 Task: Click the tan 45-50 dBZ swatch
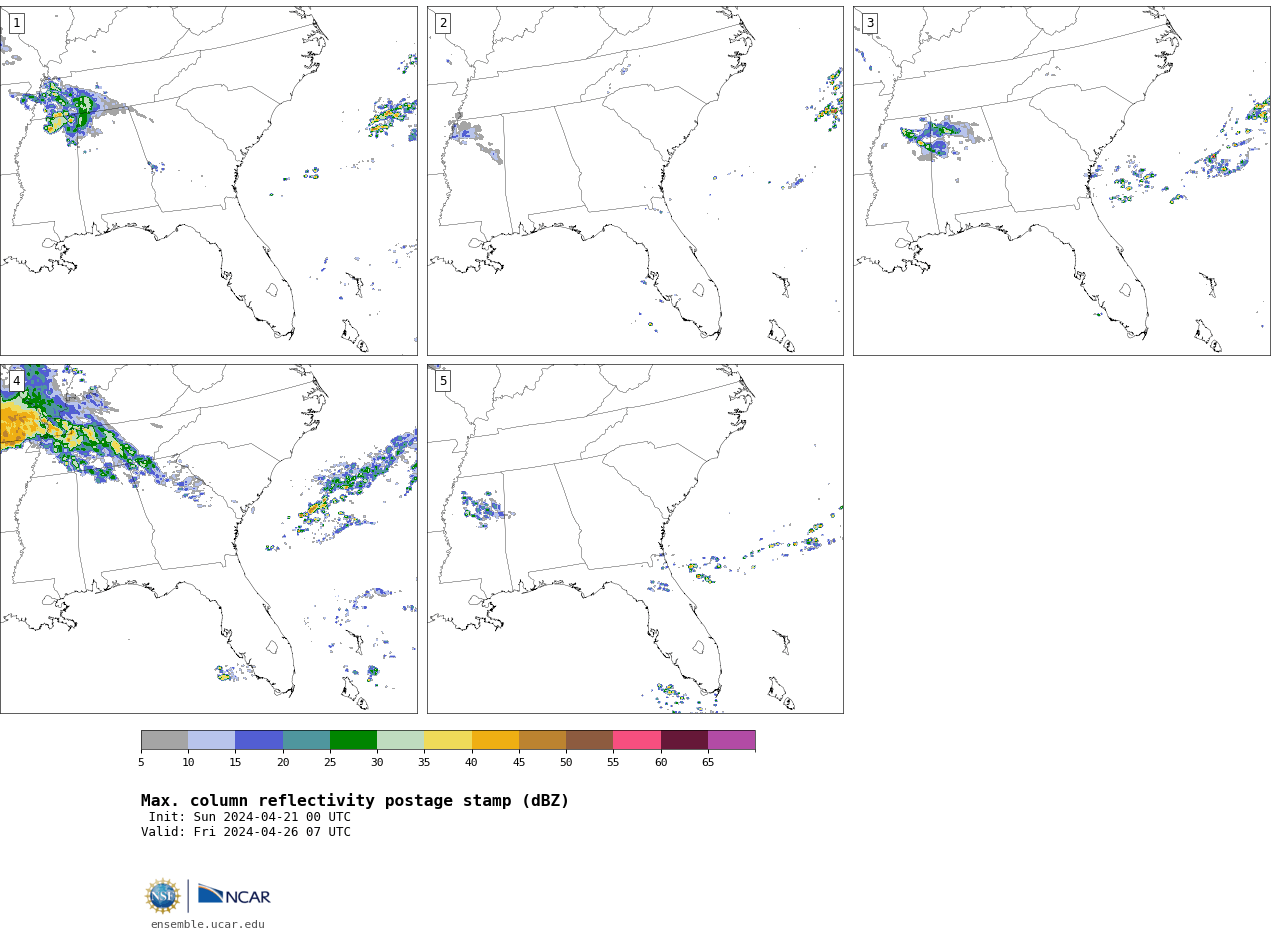tap(542, 740)
